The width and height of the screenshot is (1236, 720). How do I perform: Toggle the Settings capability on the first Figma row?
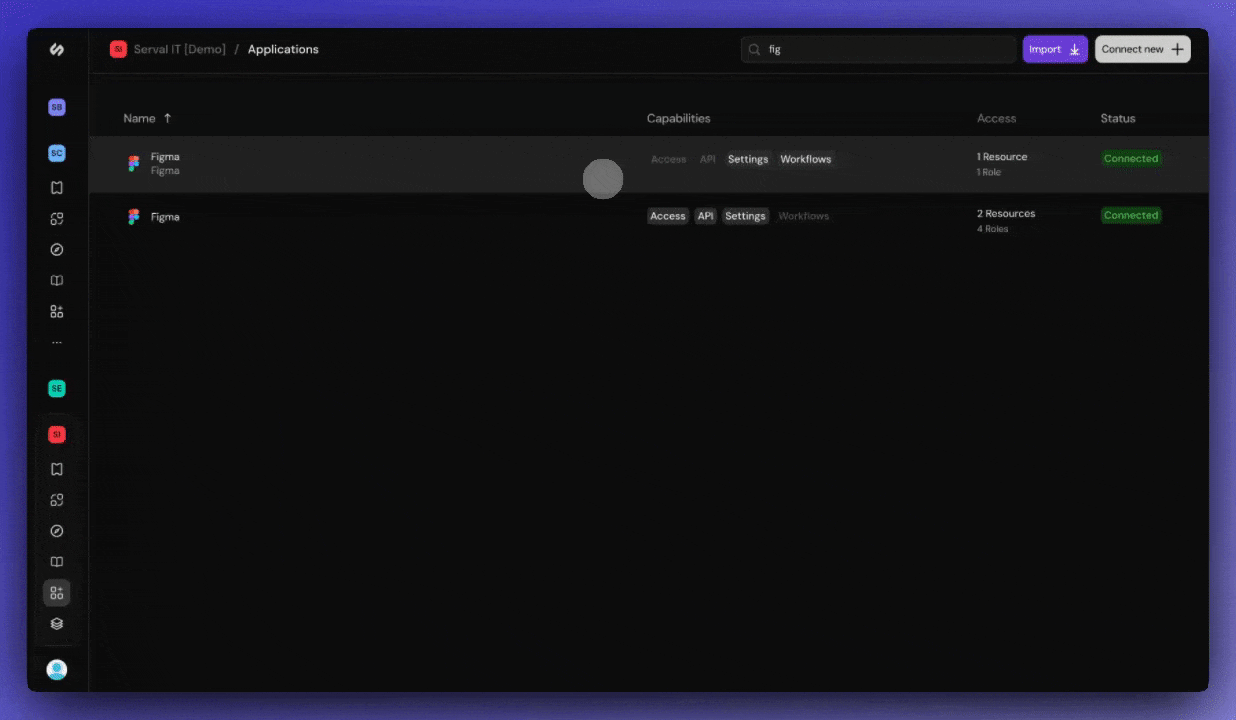point(748,158)
